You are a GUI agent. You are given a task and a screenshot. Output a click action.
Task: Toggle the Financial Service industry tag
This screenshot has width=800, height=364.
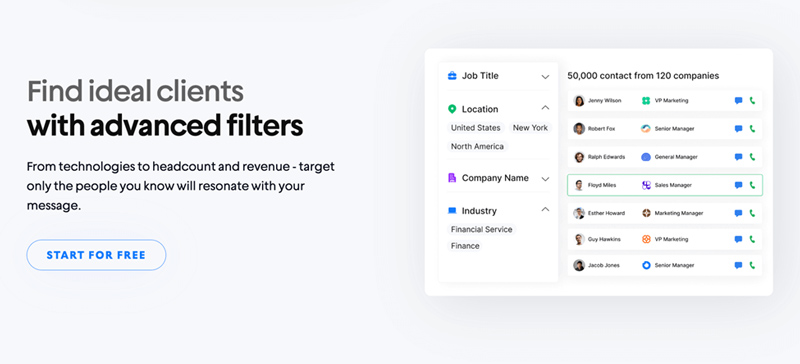tap(482, 230)
